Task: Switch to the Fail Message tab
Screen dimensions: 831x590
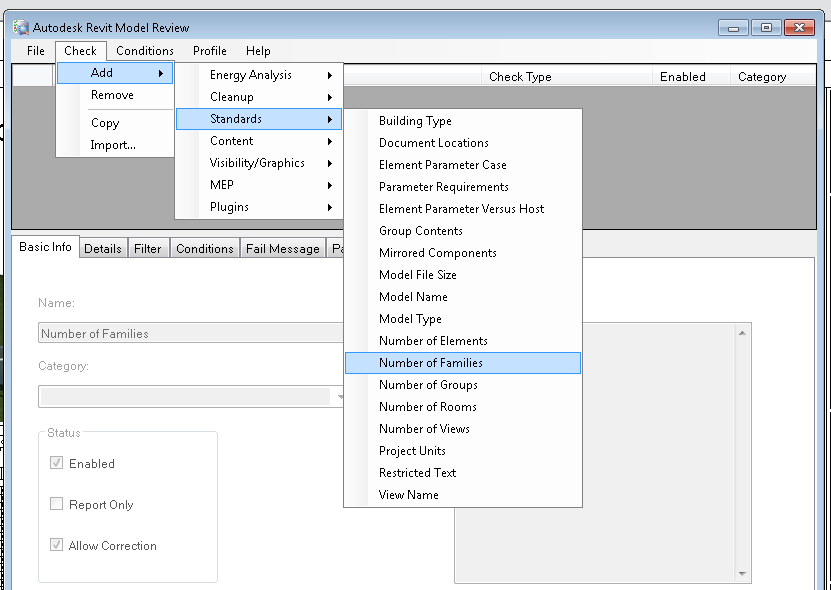Action: 282,249
